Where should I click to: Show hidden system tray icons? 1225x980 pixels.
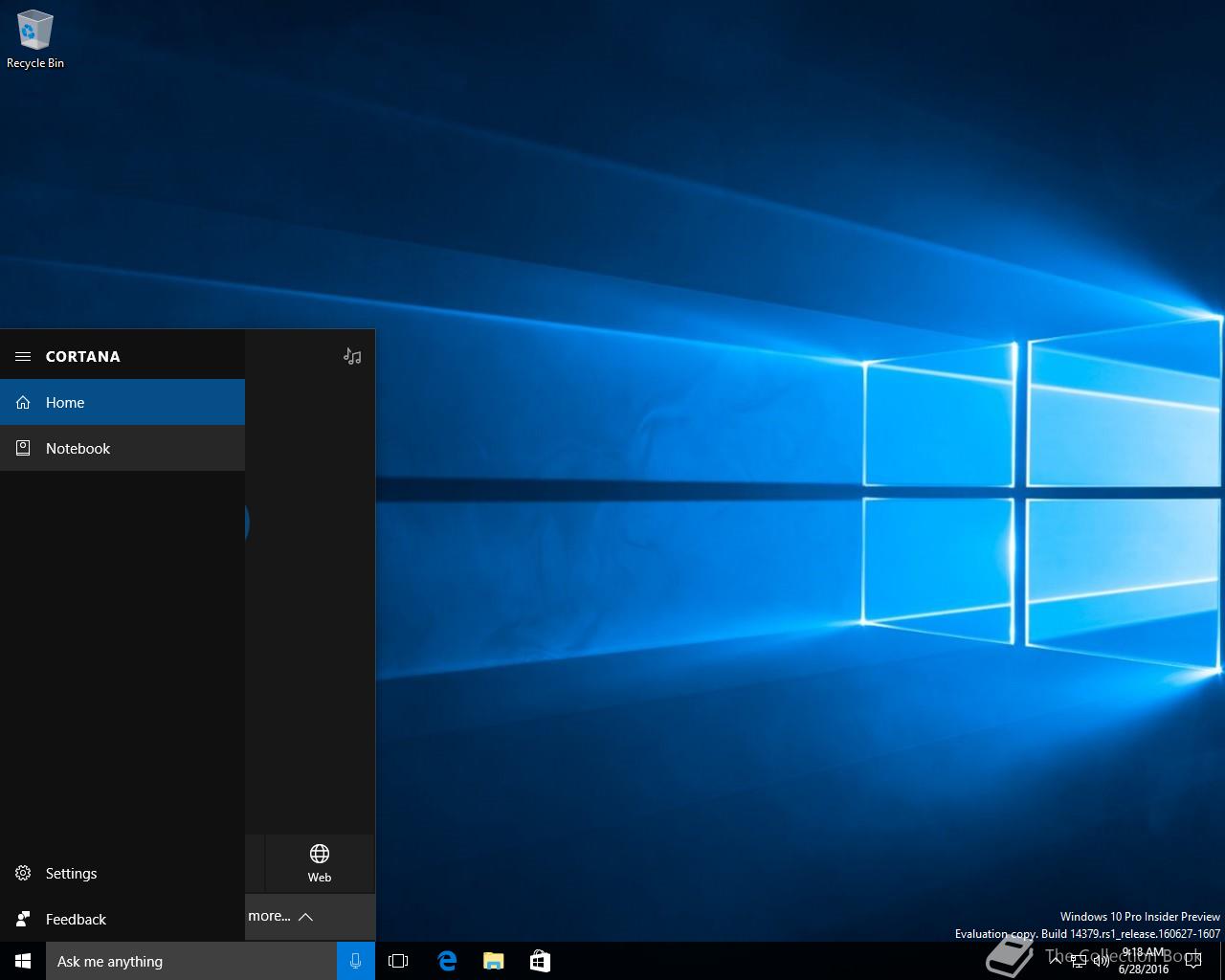[1055, 961]
